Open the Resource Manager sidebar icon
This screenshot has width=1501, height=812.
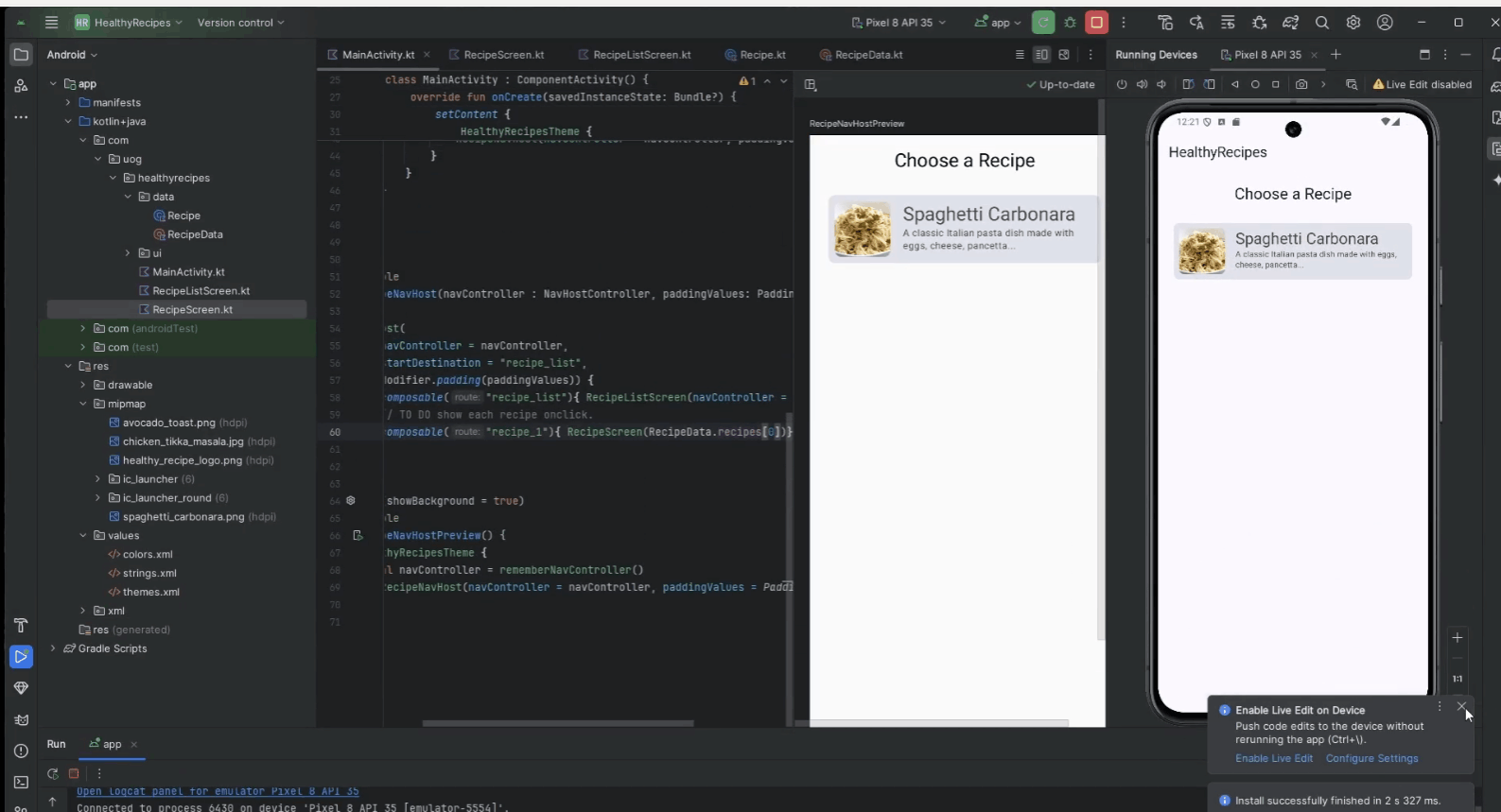pos(21,86)
